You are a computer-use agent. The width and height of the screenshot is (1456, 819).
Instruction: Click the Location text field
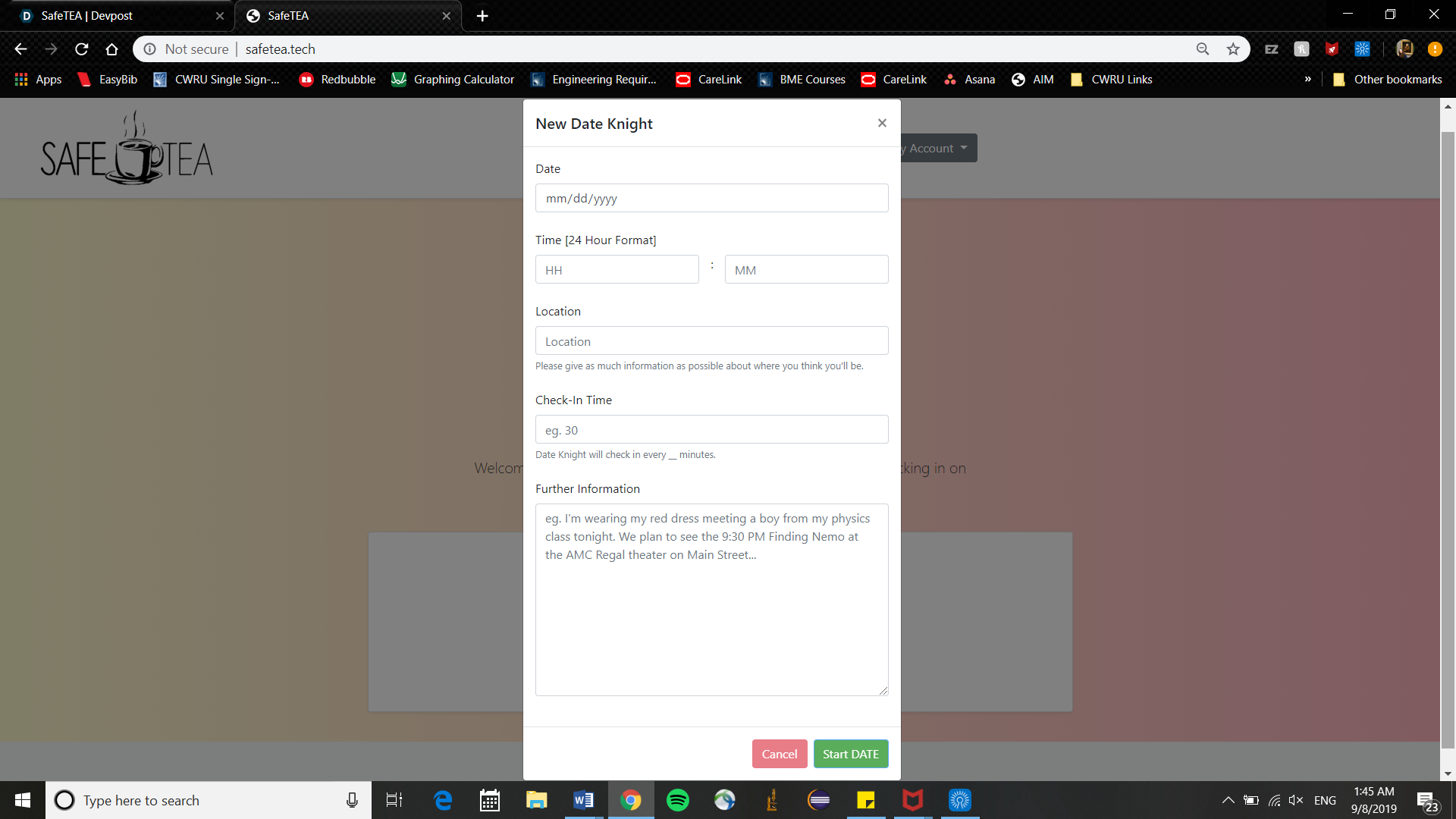click(711, 341)
